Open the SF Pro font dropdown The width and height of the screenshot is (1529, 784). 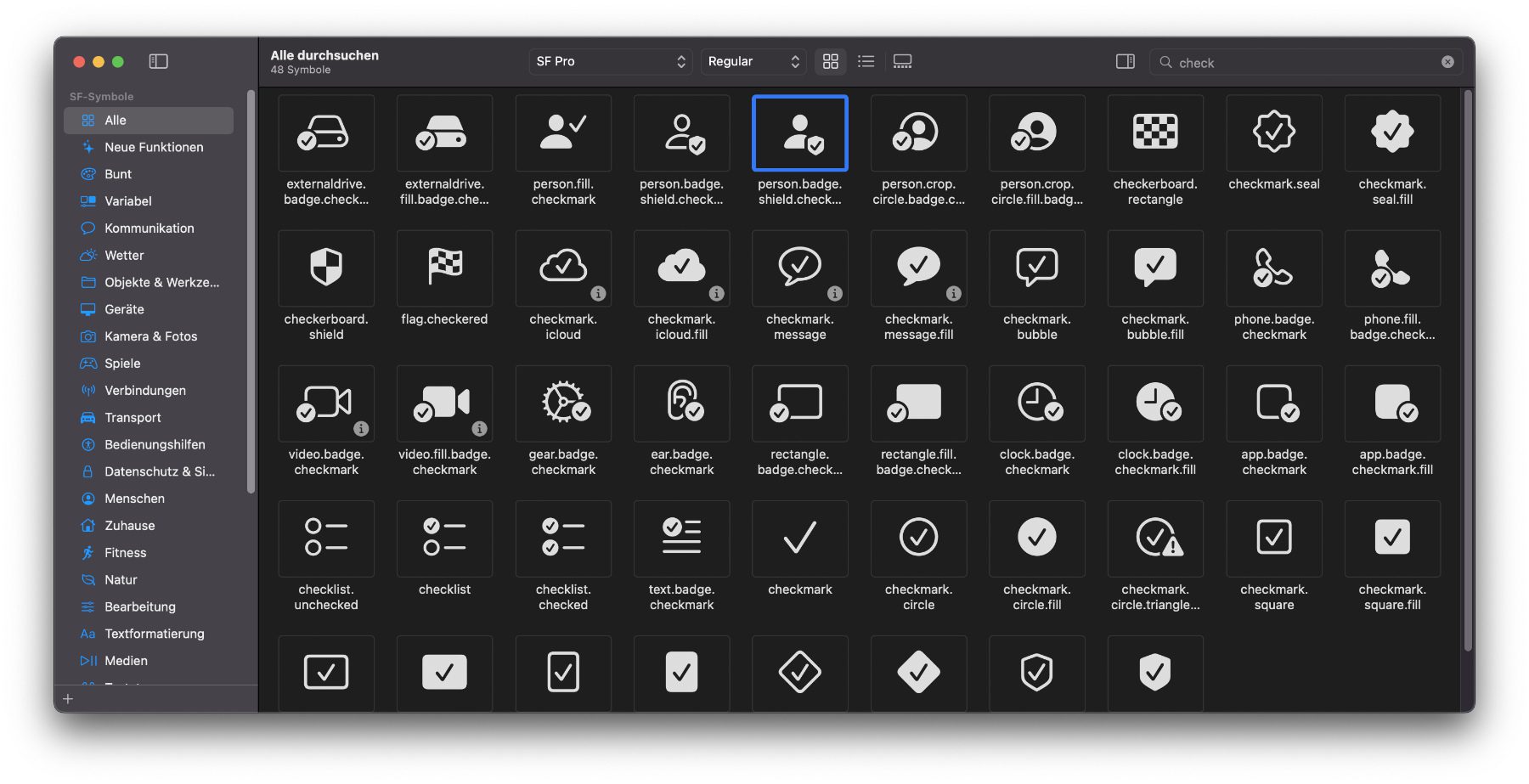[x=610, y=61]
